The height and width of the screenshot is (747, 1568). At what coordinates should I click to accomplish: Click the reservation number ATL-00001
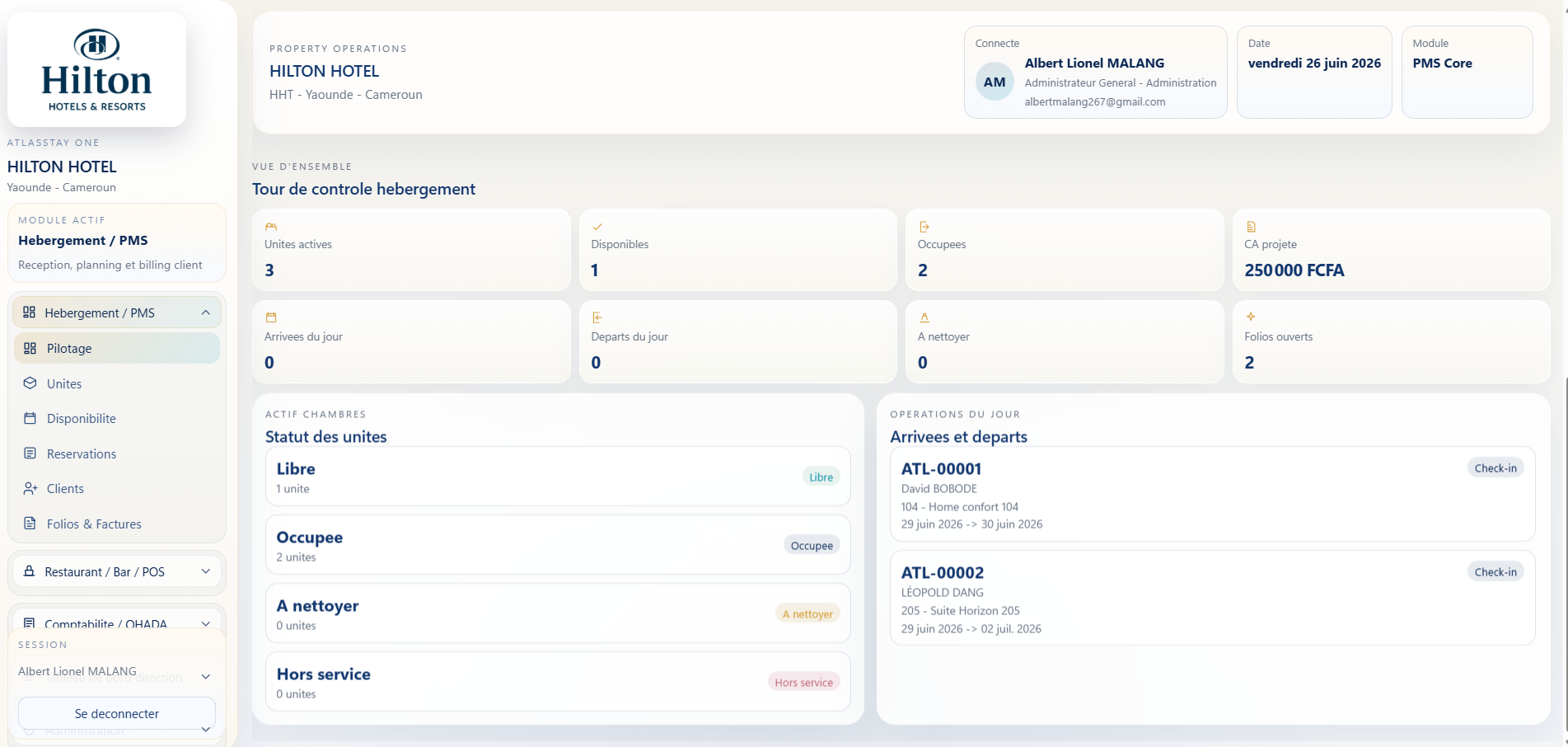(x=941, y=469)
